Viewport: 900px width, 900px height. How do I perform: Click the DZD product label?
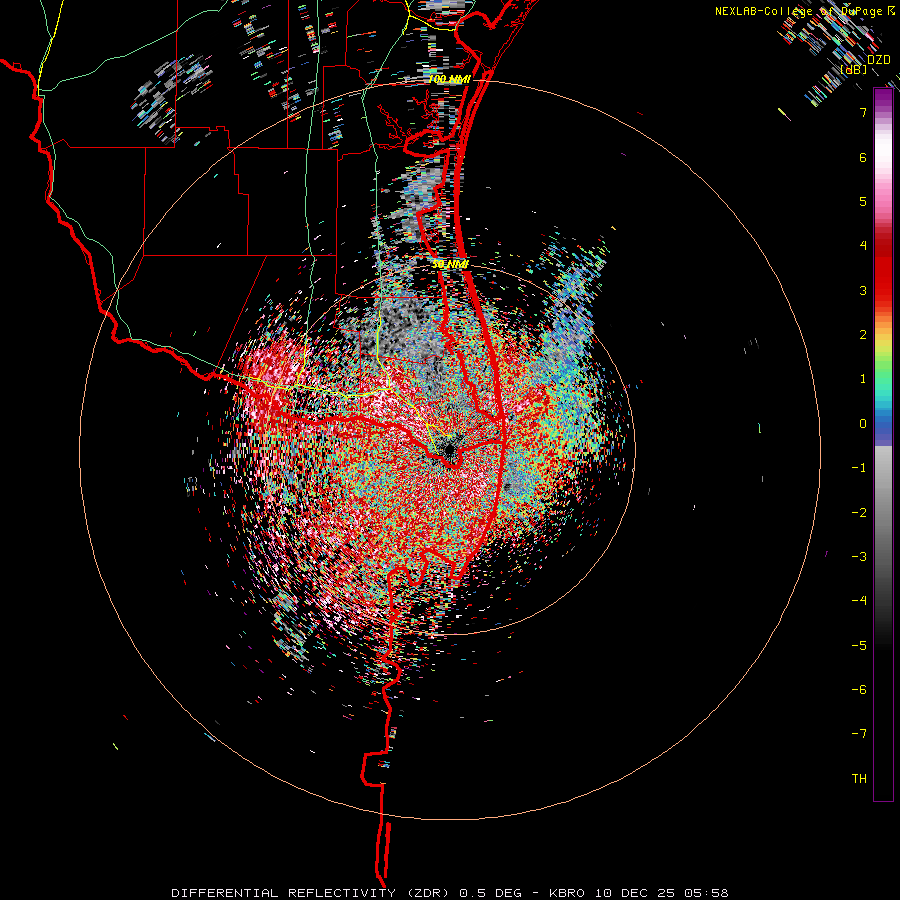tap(878, 60)
